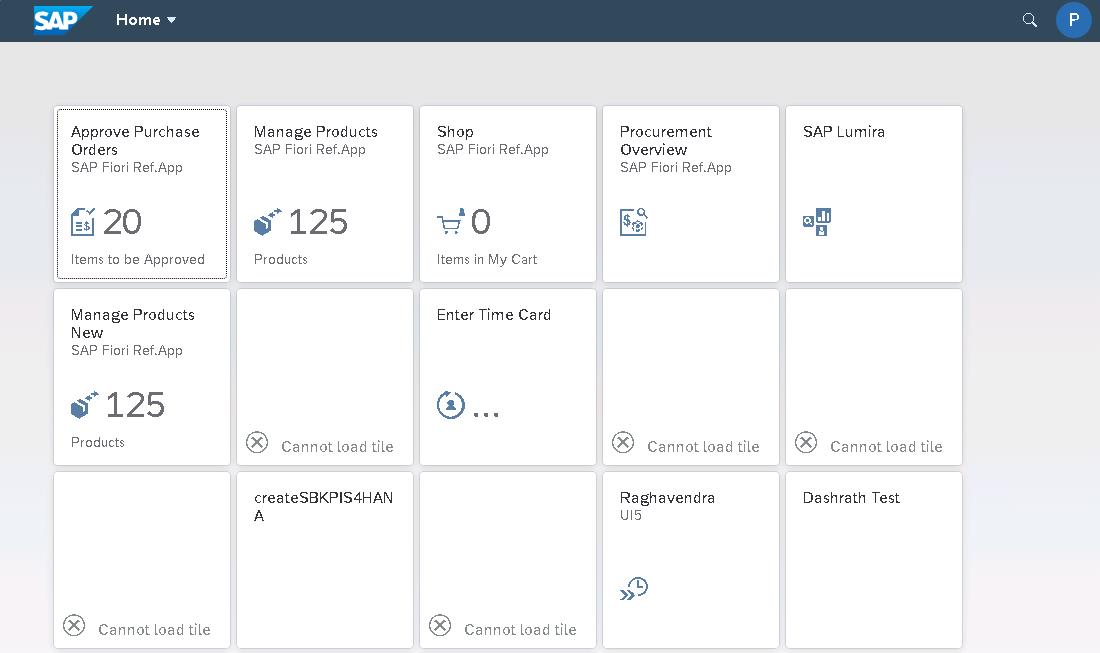Select the Raghavendra tile's clock arrow icon
1100x653 pixels.
pos(633,589)
